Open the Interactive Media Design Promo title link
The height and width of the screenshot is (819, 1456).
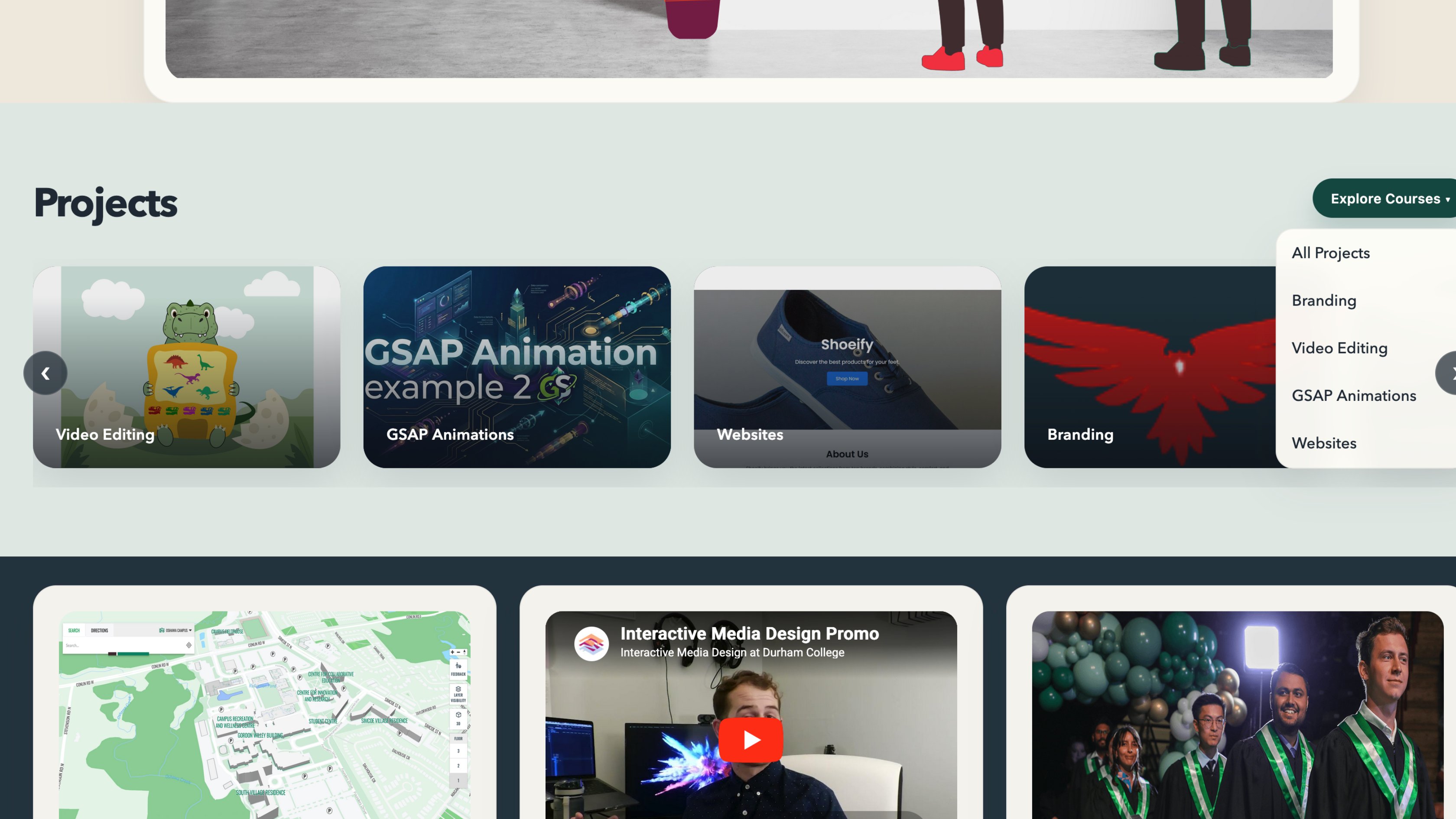(750, 634)
